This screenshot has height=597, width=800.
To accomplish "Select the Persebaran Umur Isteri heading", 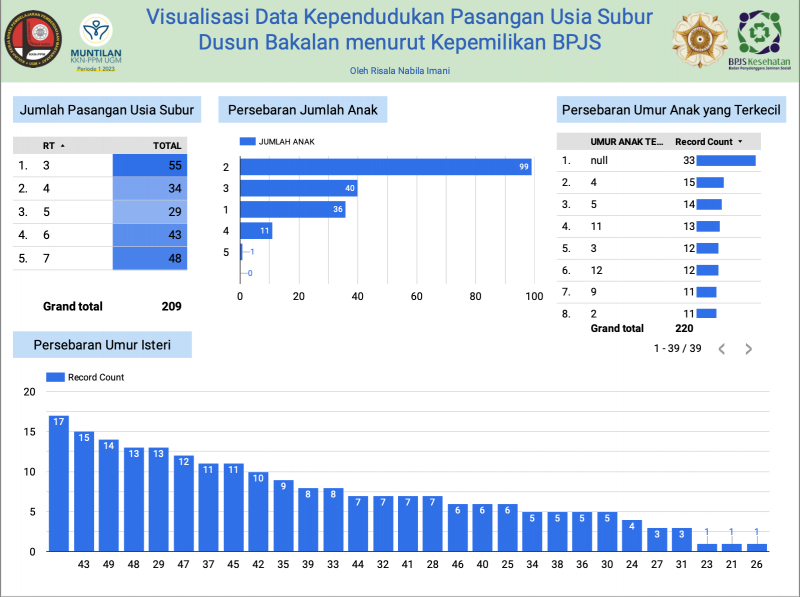I will pyautogui.click(x=101, y=346).
